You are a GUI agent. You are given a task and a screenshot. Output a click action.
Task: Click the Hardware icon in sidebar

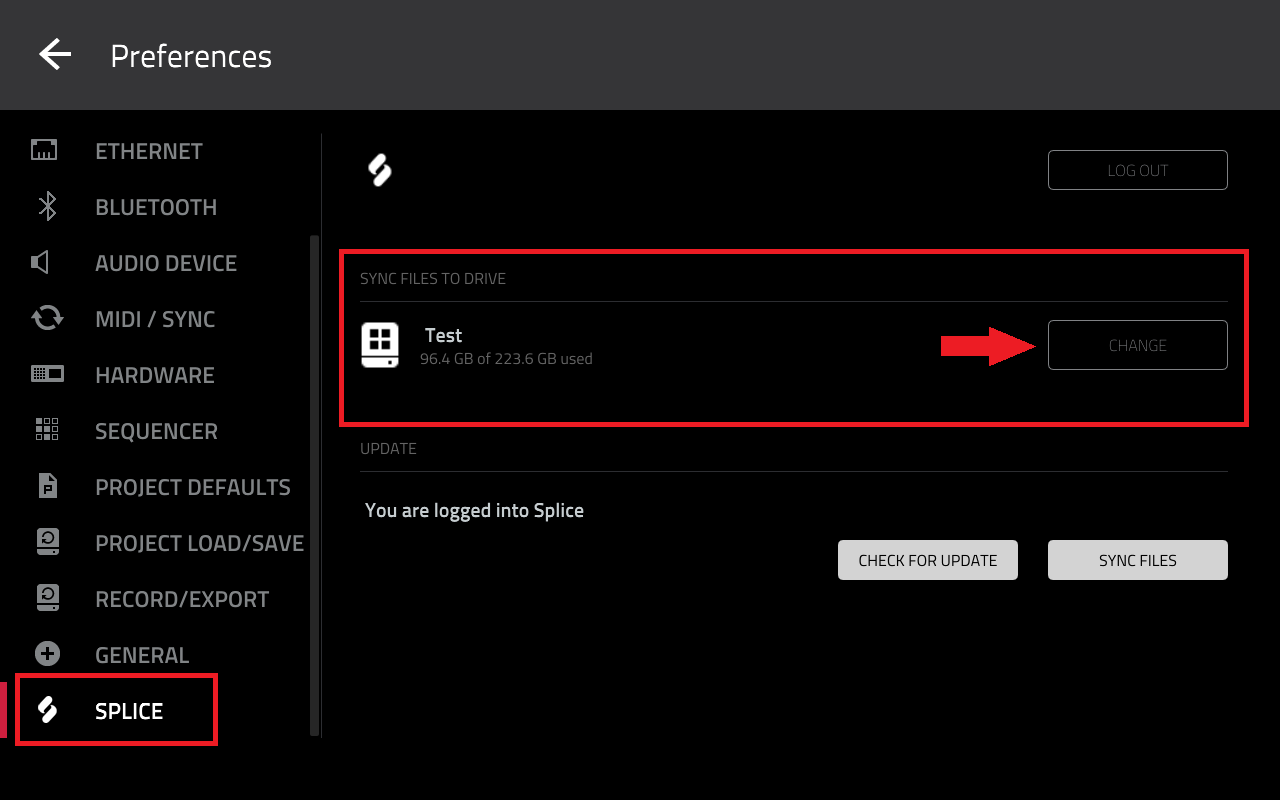[47, 374]
